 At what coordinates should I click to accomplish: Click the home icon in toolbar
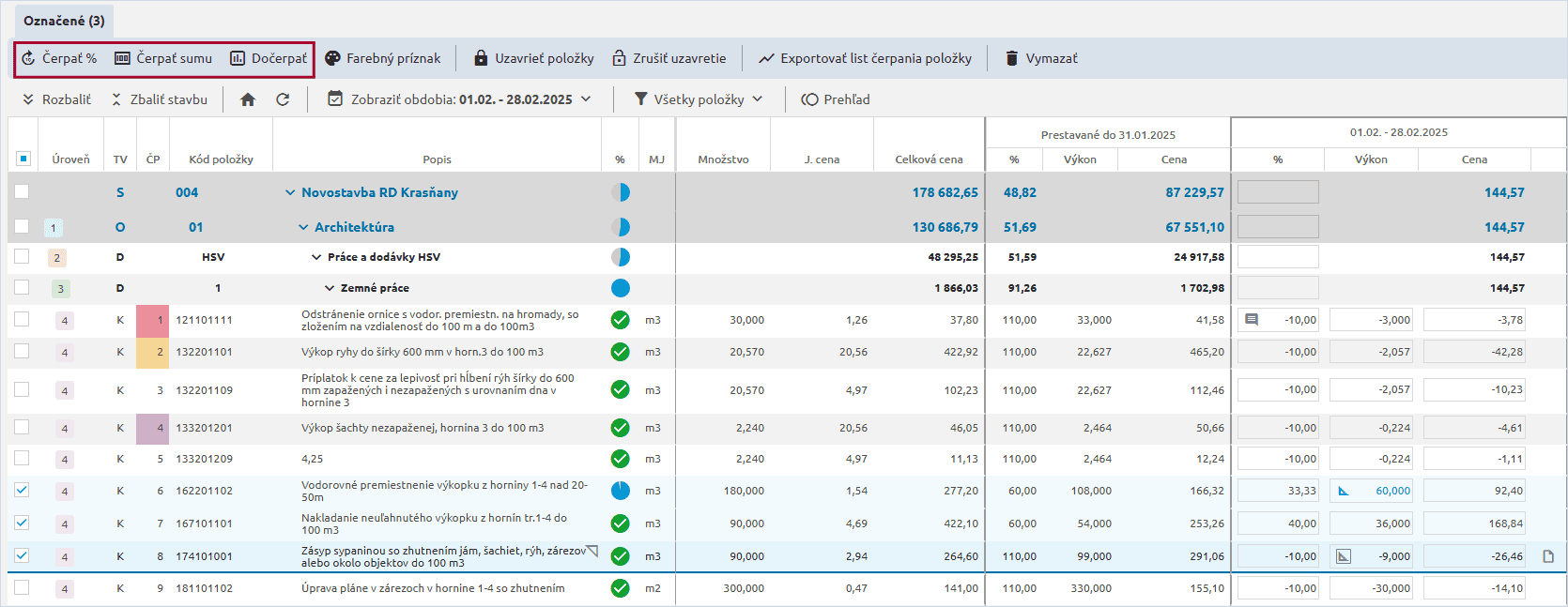248,99
